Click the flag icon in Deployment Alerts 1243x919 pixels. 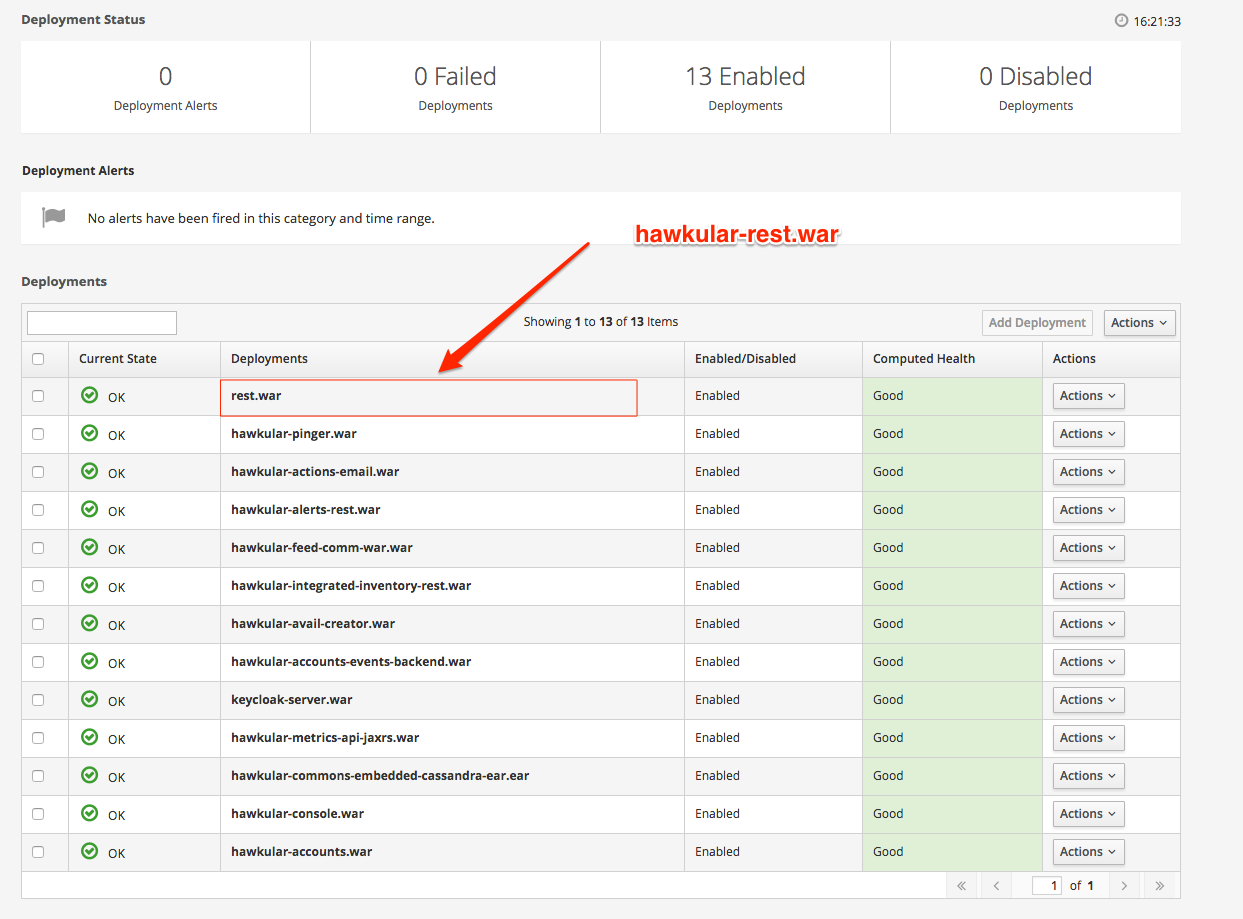click(x=53, y=217)
